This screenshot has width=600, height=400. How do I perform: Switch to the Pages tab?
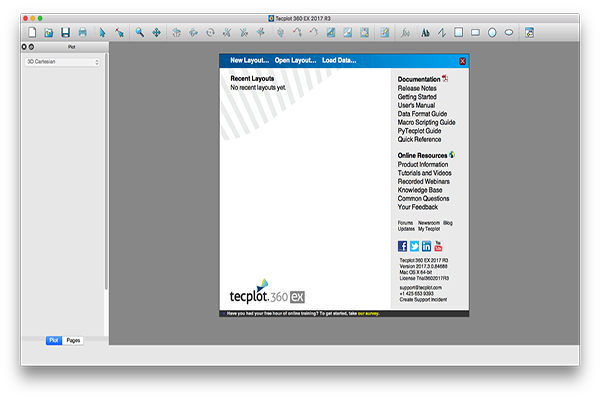click(x=73, y=340)
